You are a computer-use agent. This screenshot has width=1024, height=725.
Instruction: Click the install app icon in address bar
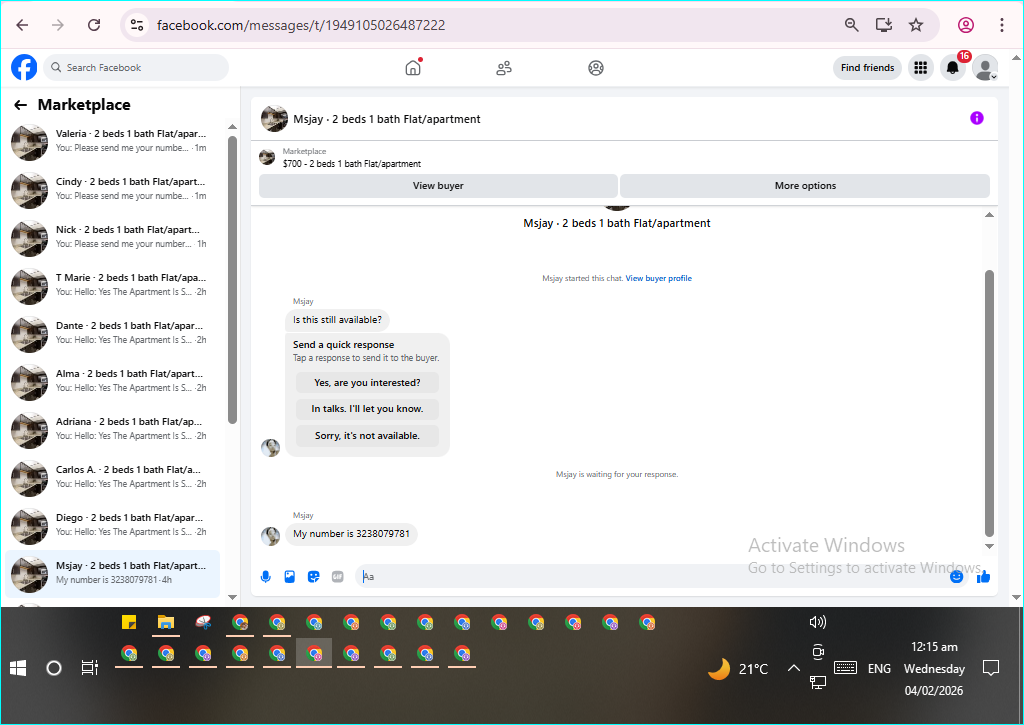pos(884,25)
